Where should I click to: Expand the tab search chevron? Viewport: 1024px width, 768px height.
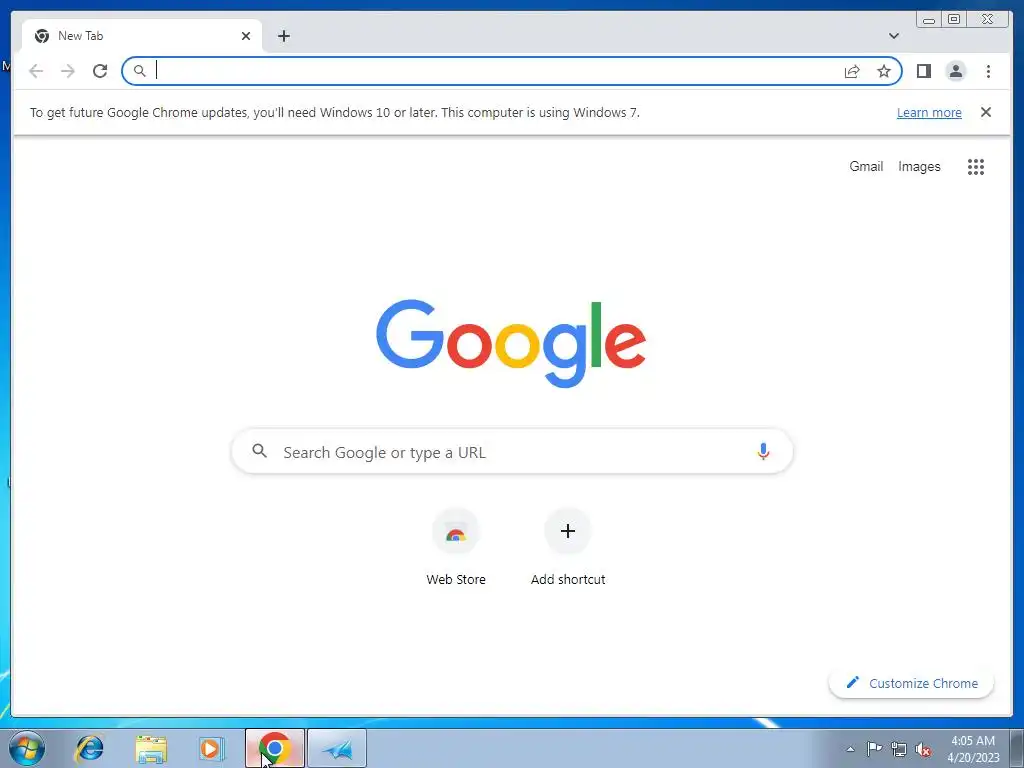(x=893, y=36)
